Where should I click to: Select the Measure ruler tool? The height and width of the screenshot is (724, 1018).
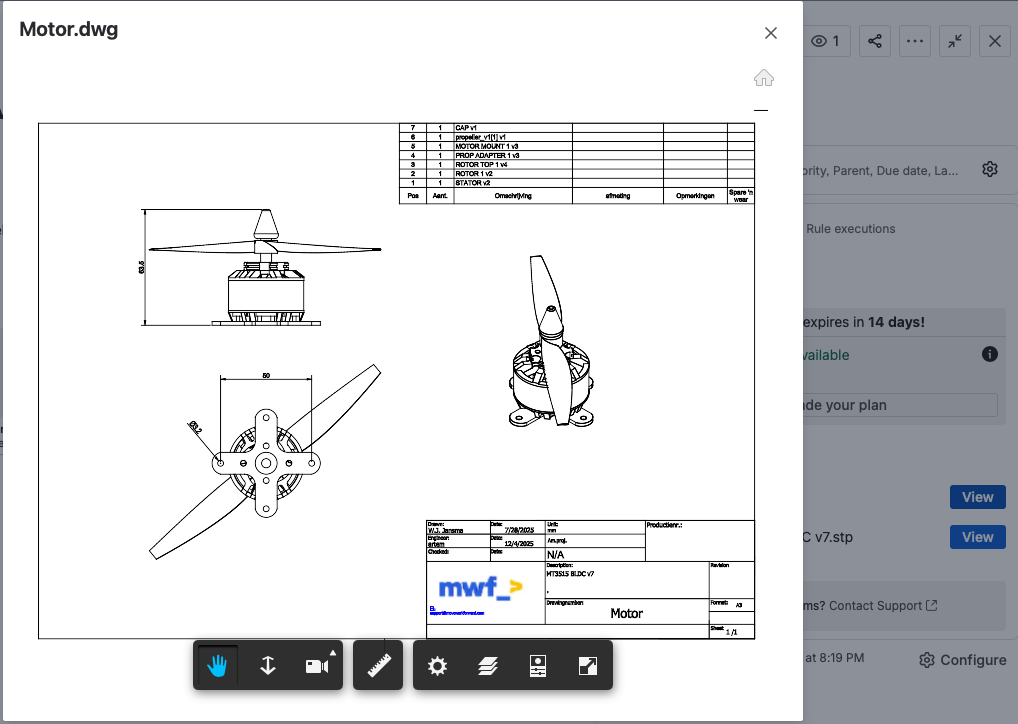coord(378,666)
